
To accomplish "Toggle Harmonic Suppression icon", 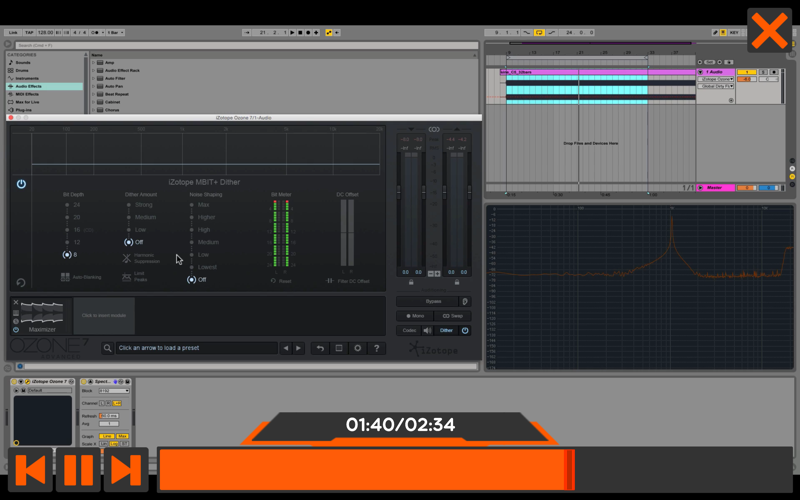I will (x=127, y=258).
